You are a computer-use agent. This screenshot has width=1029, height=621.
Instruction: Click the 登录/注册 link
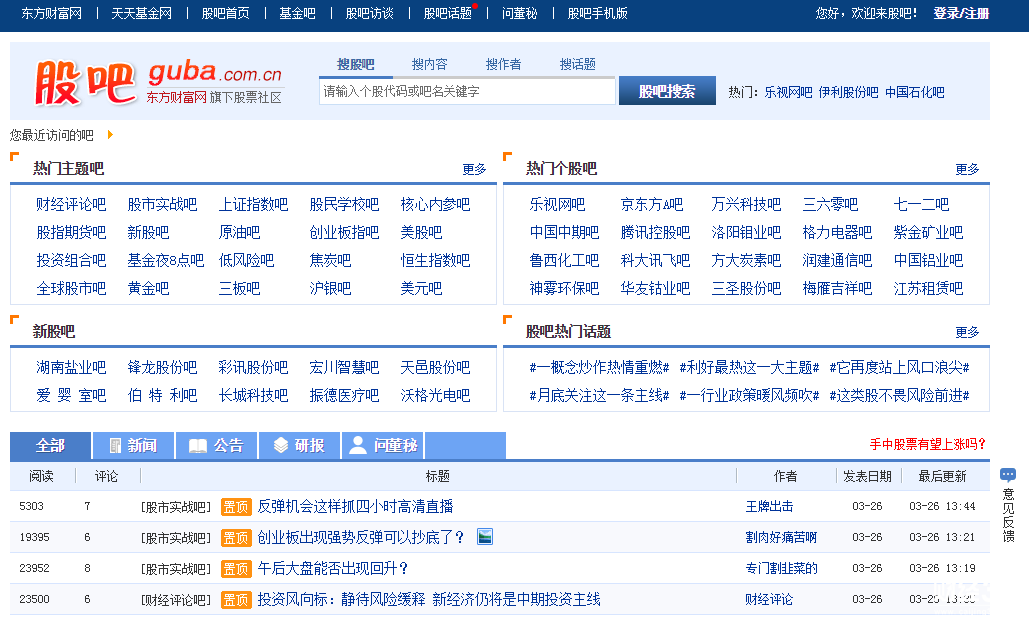961,13
